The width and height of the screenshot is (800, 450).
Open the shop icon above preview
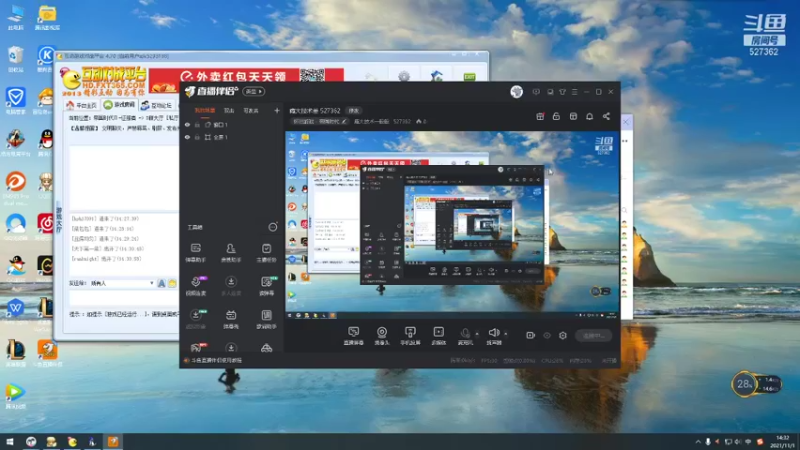coord(573,116)
